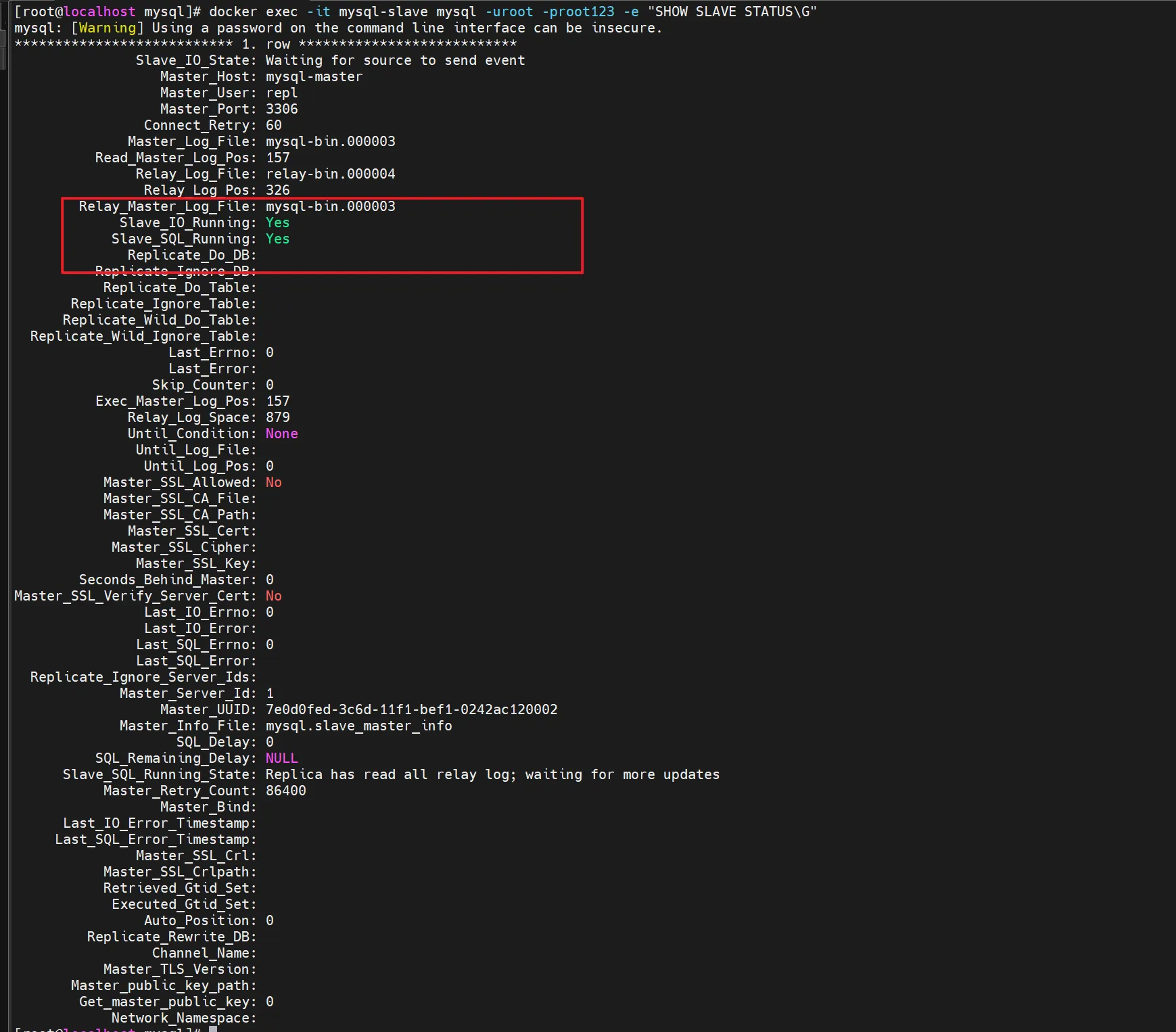Click the green Yes beside Slave_SQL_Running
The height and width of the screenshot is (1032, 1176).
[x=277, y=239]
